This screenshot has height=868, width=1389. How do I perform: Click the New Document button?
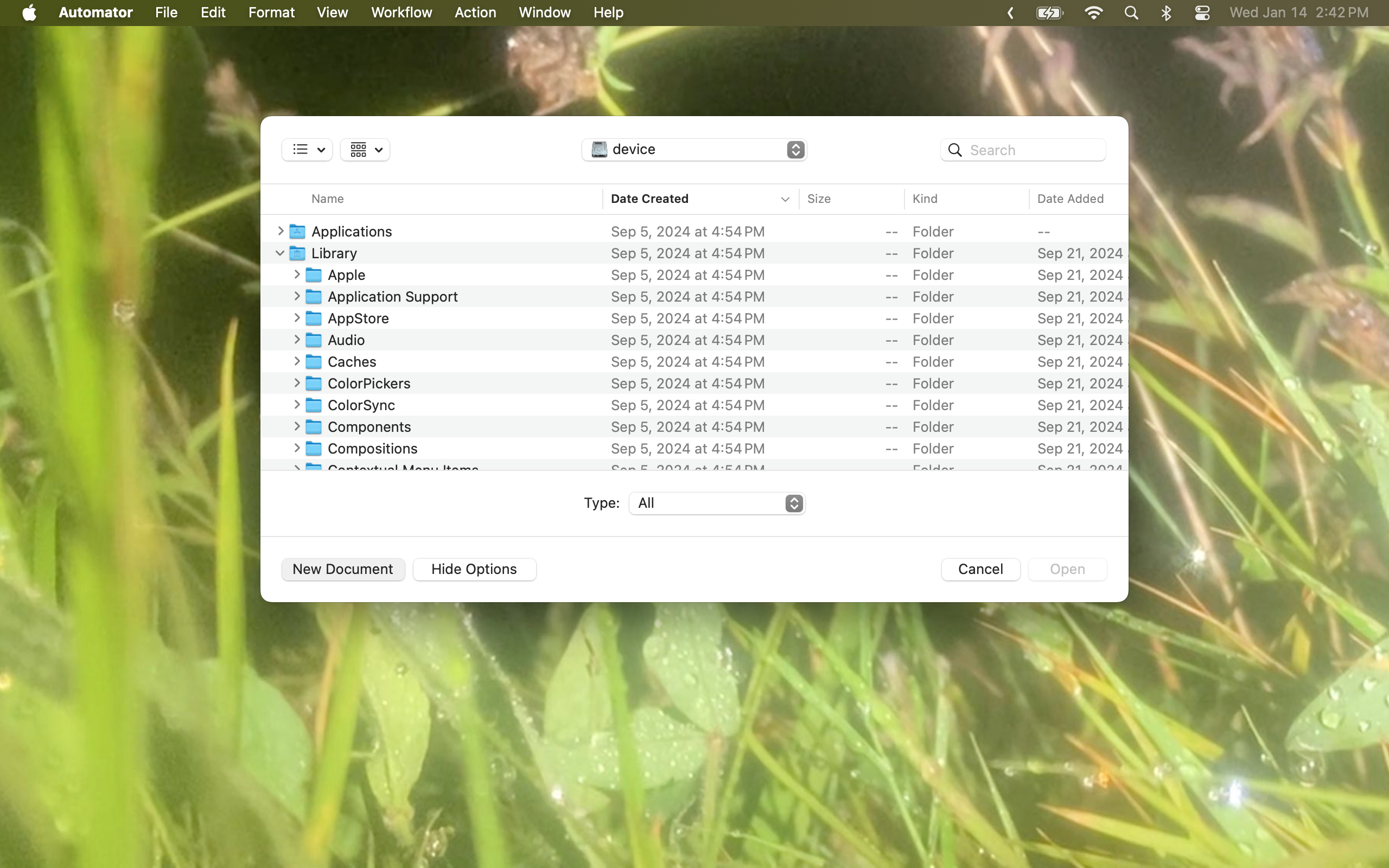(x=343, y=569)
